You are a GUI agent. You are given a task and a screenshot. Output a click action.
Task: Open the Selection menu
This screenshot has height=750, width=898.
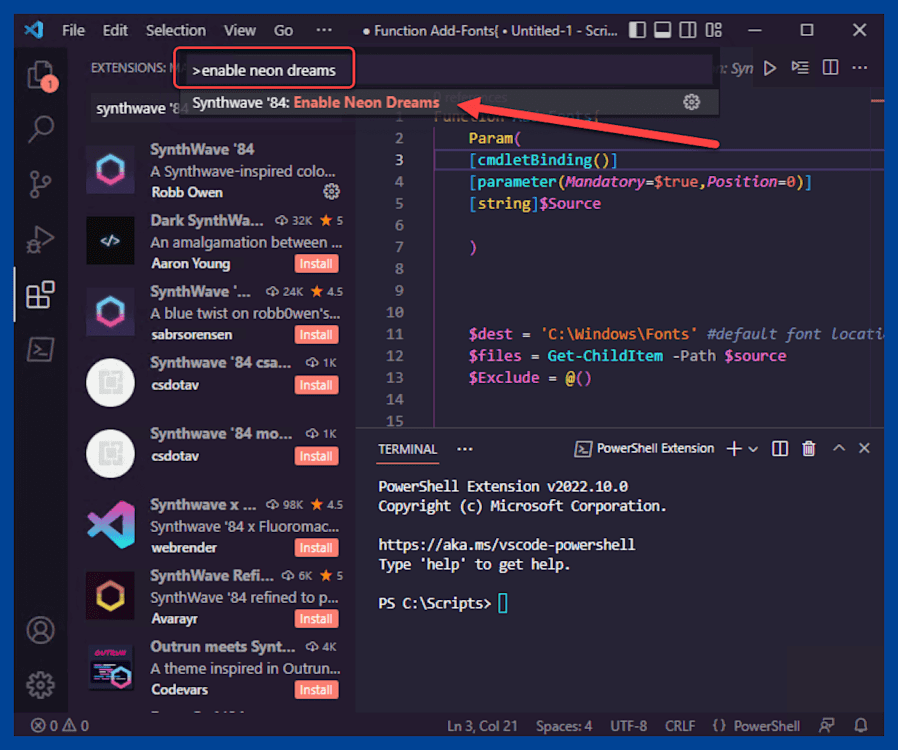[175, 30]
